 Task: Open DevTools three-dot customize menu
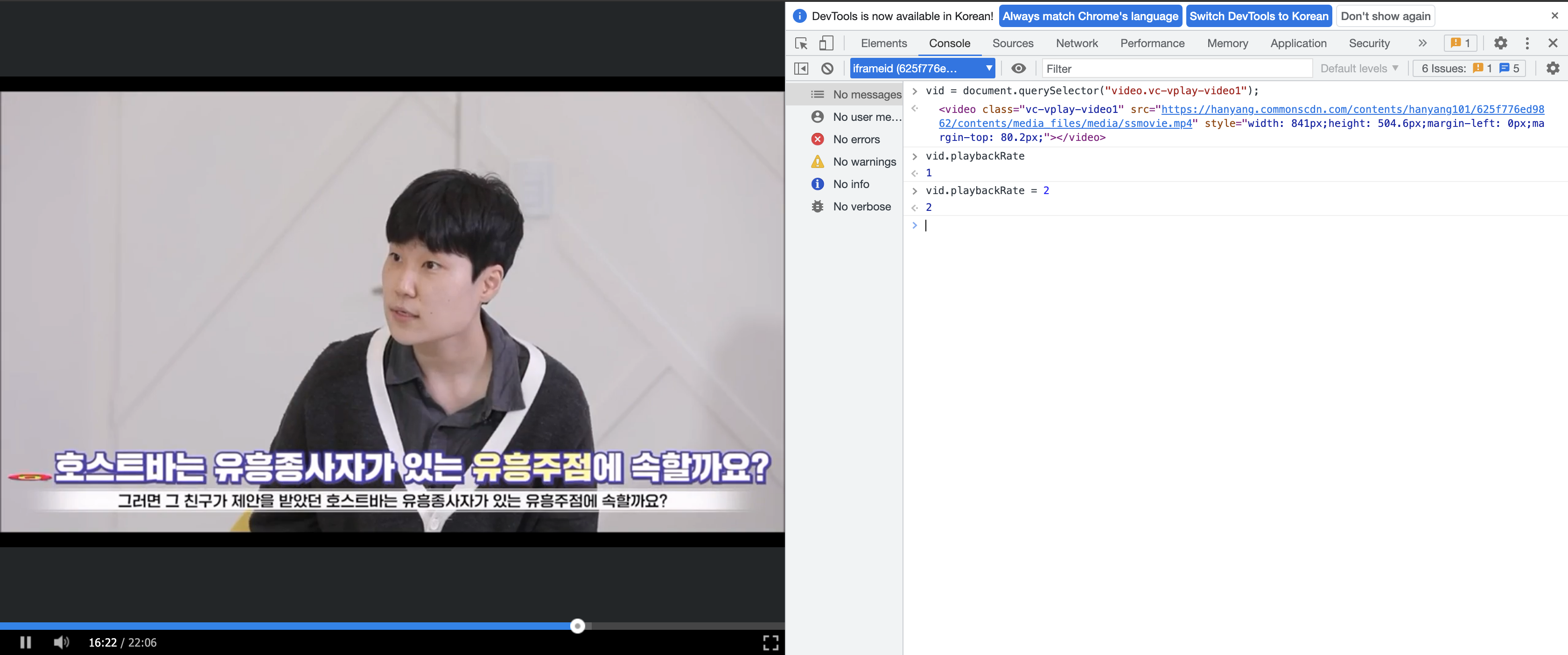click(1526, 43)
